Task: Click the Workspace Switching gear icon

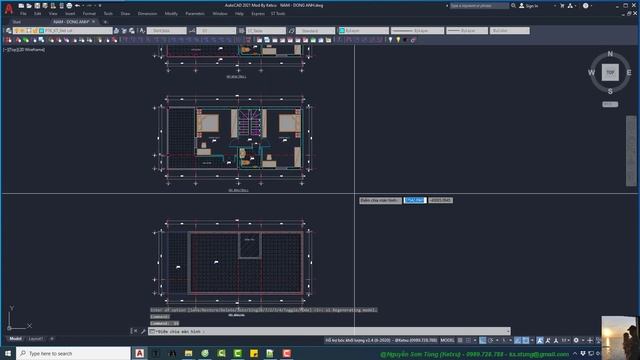Action: (576, 340)
